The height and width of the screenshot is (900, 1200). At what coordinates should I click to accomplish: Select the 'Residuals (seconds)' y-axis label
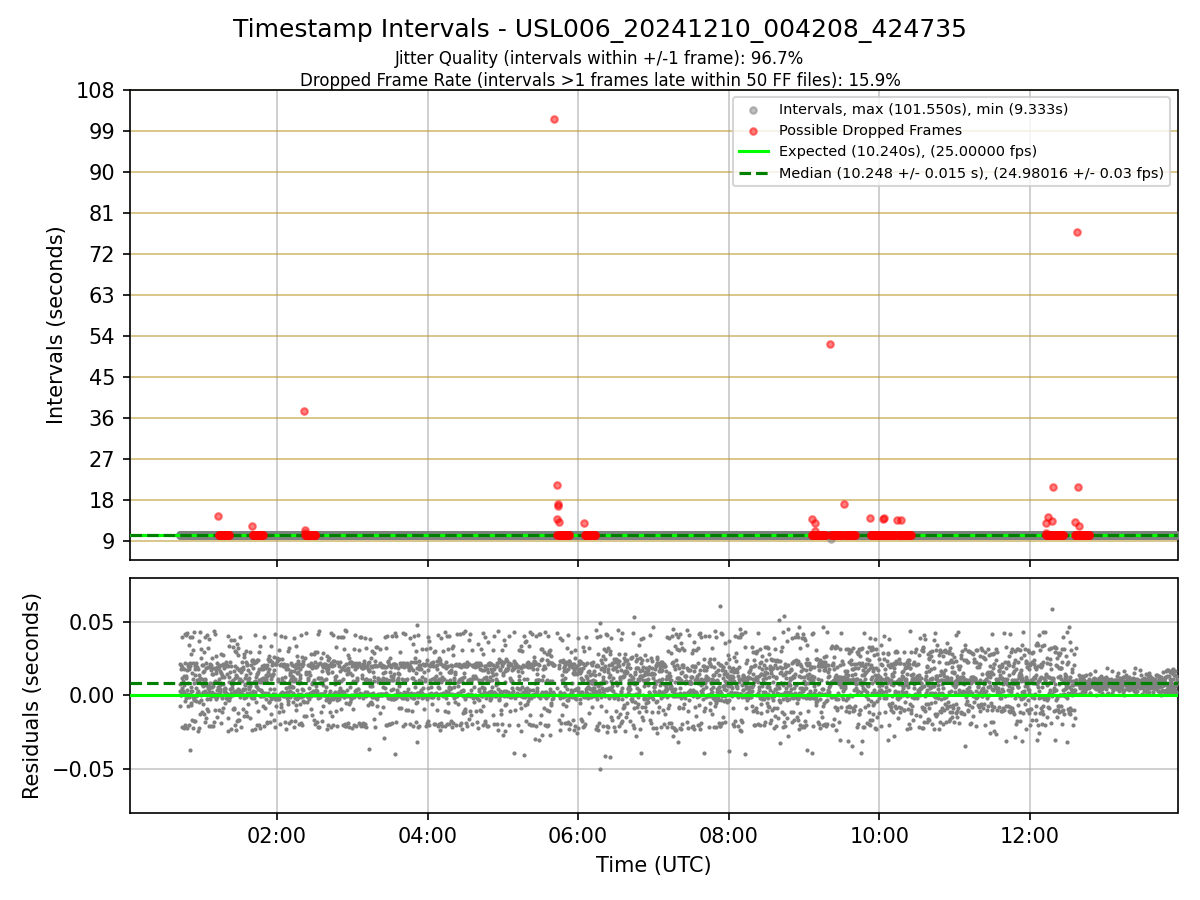32,696
